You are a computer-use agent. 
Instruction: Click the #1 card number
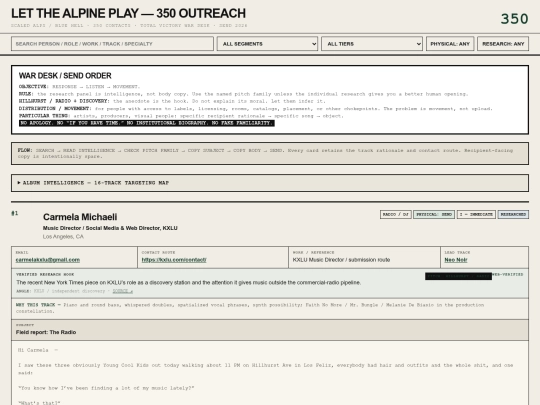click(x=14, y=213)
